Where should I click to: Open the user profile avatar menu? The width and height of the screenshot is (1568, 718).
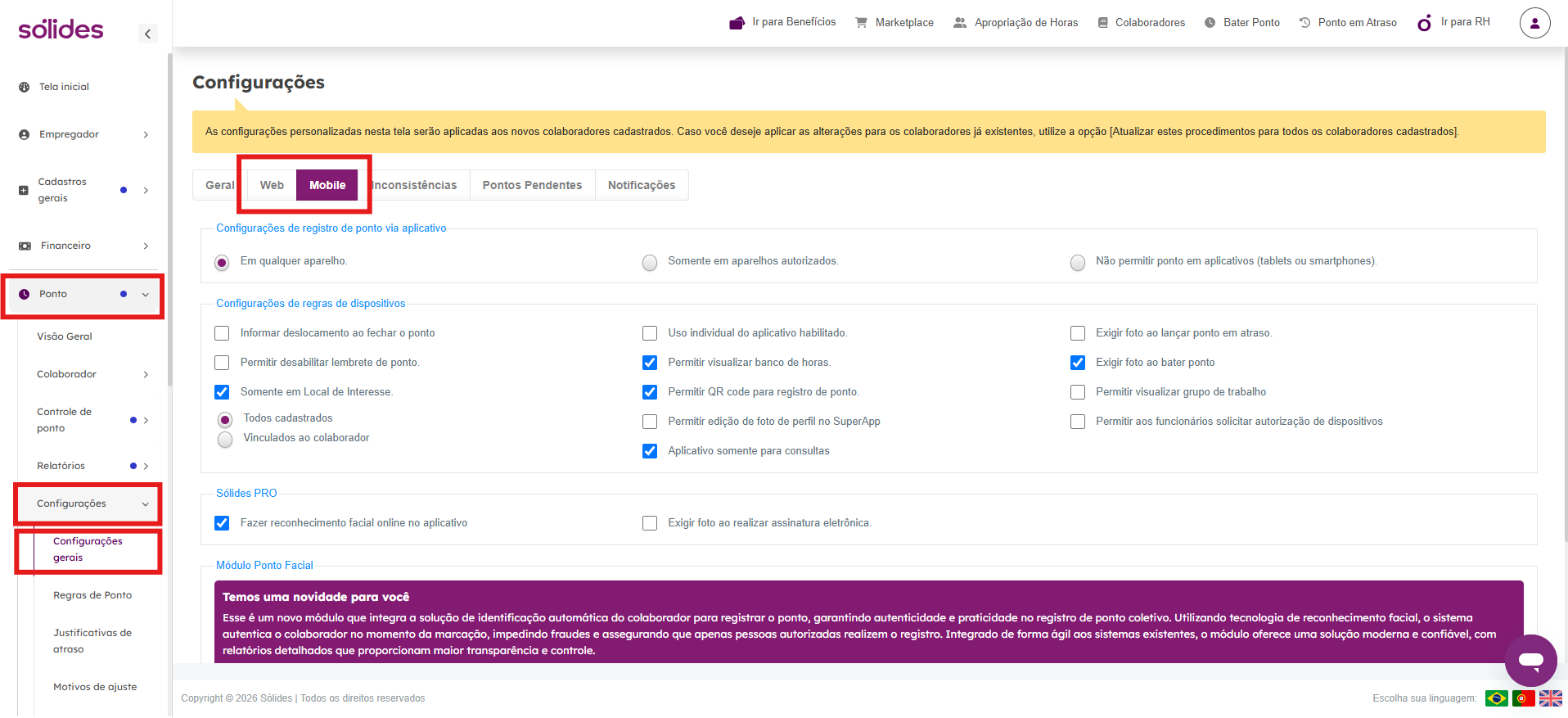1534,23
